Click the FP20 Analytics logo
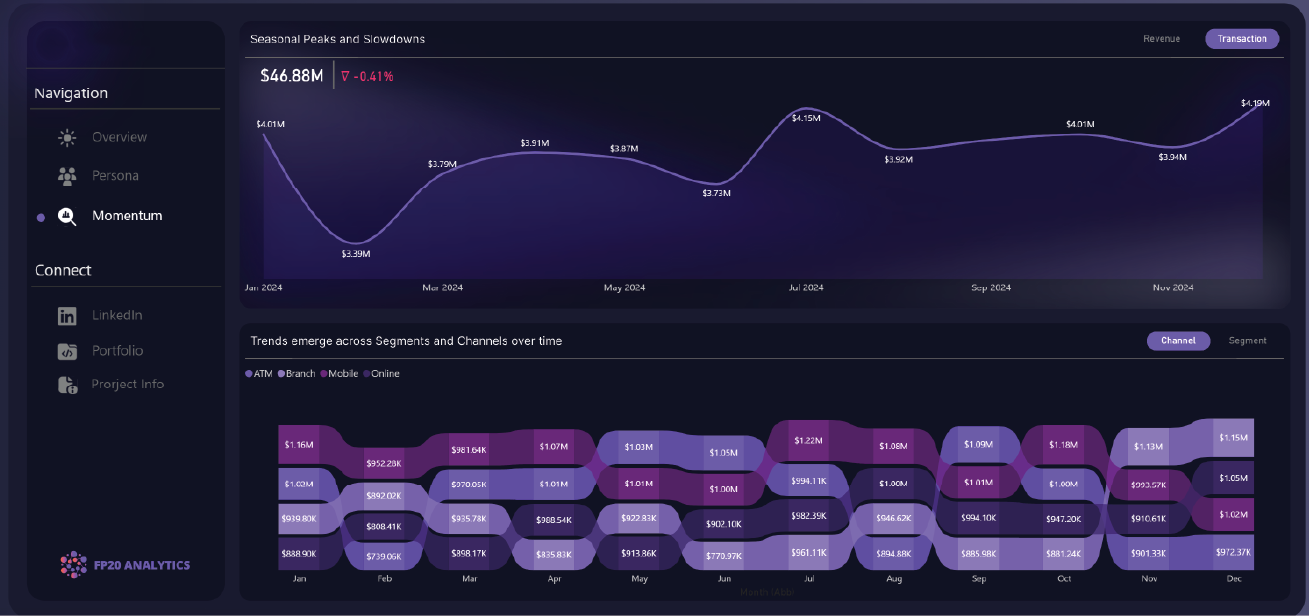 pos(125,565)
